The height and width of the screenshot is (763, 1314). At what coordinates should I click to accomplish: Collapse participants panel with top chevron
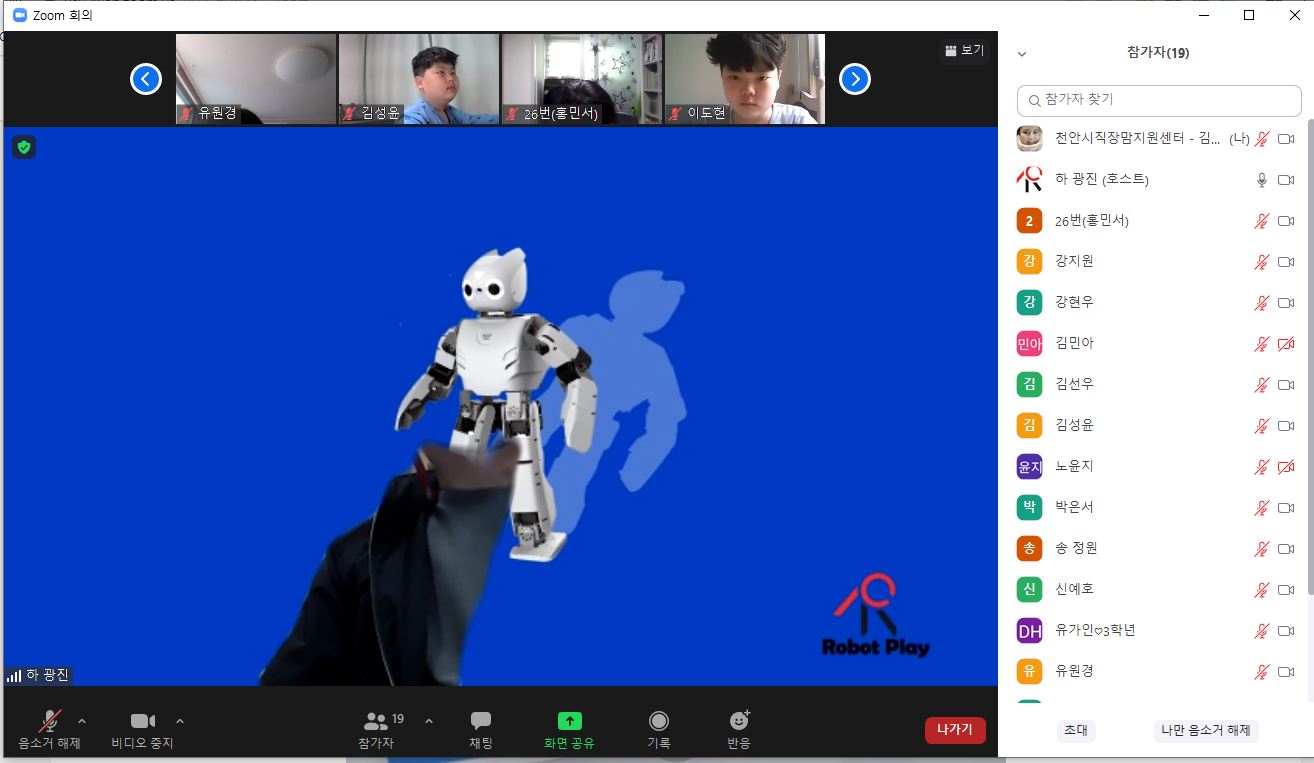[1021, 54]
